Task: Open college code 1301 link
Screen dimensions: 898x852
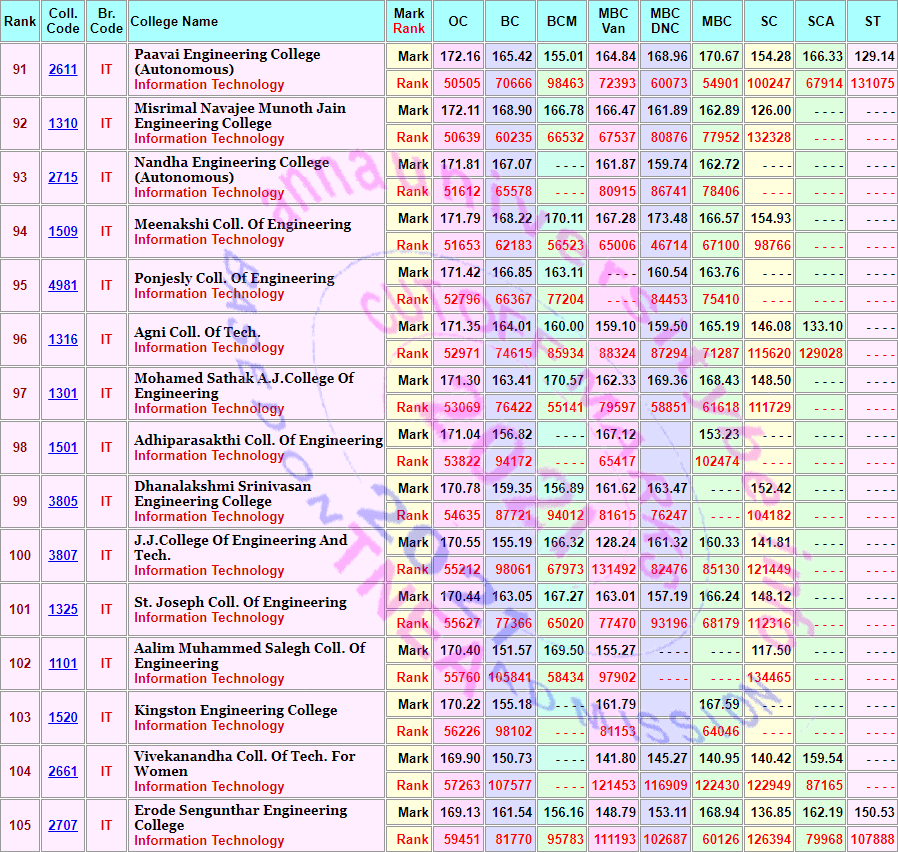Action: (63, 393)
